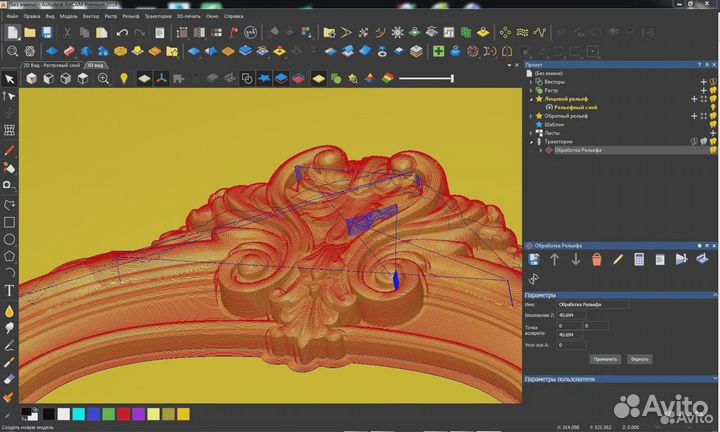Image resolution: width=720 pixels, height=432 pixels.
Task: Click the edit toolpath pencil icon
Action: (618, 260)
